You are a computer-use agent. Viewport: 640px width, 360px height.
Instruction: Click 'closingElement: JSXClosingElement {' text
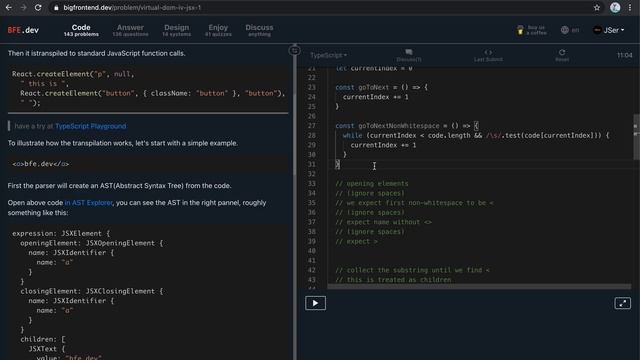coord(92,291)
